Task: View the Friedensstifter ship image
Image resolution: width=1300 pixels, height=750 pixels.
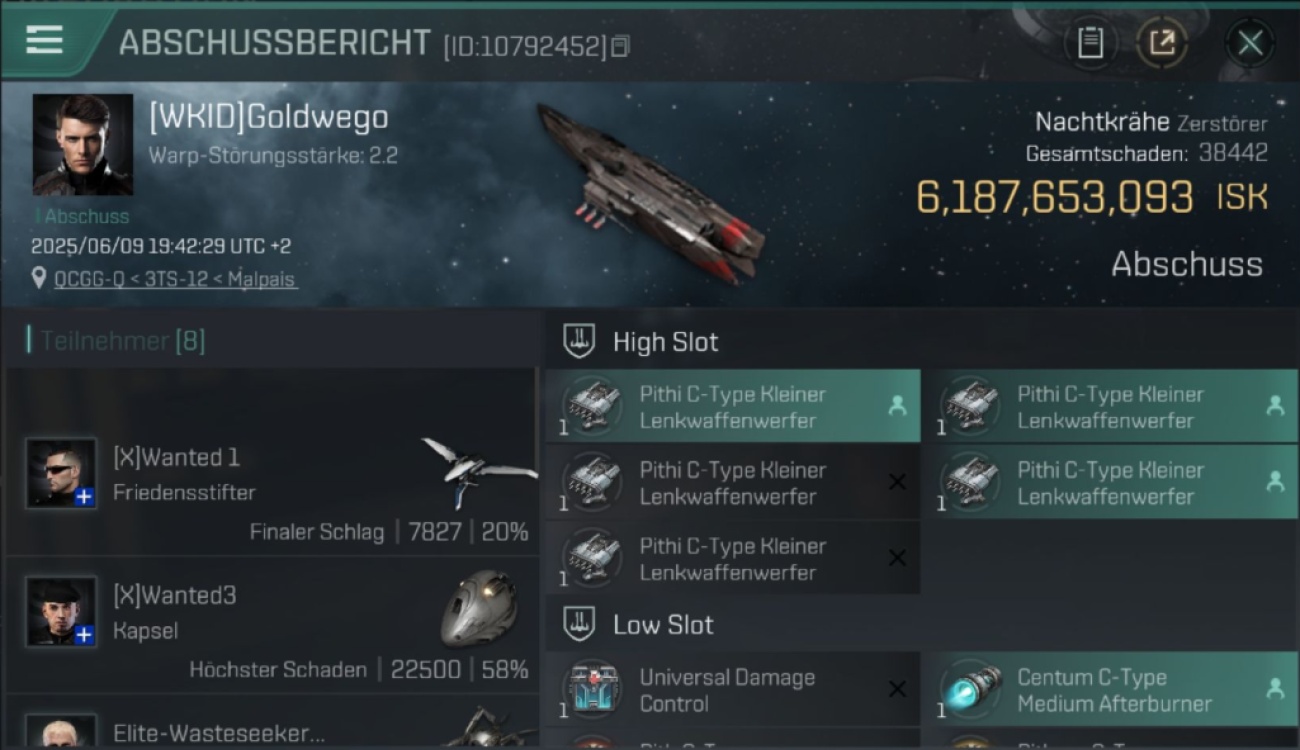Action: pyautogui.click(x=480, y=470)
